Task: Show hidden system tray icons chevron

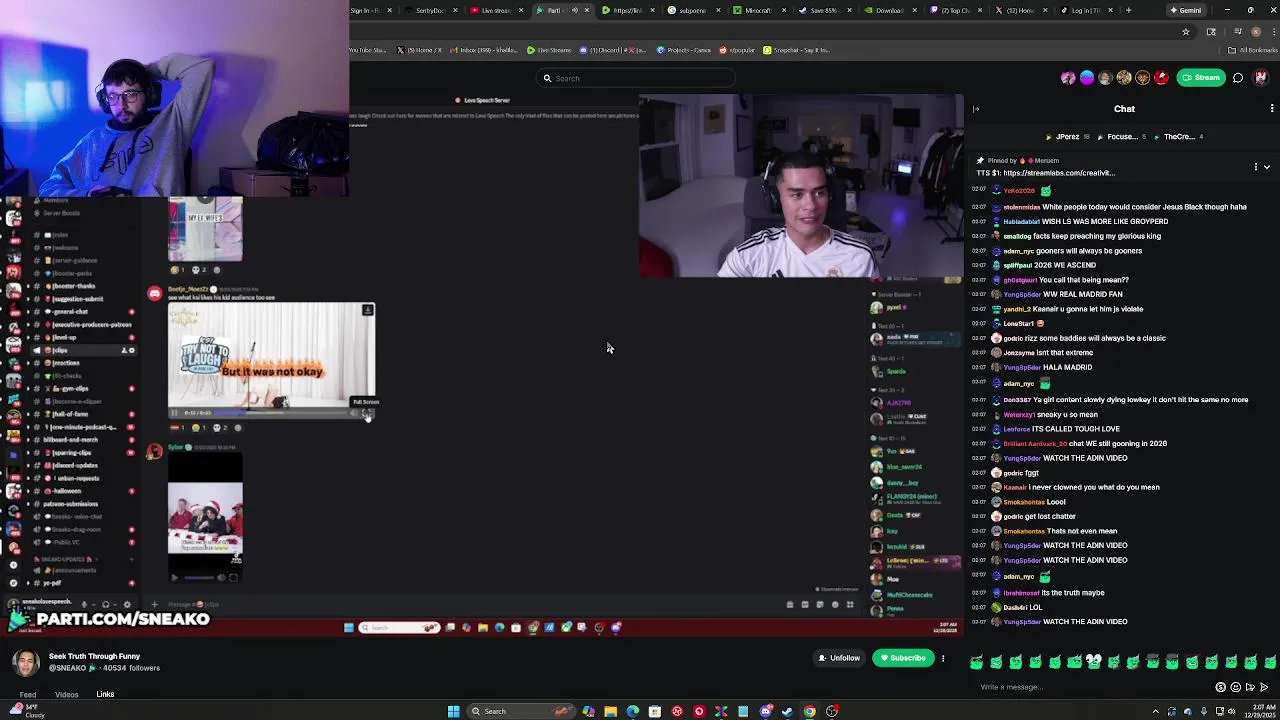Action: (1155, 712)
